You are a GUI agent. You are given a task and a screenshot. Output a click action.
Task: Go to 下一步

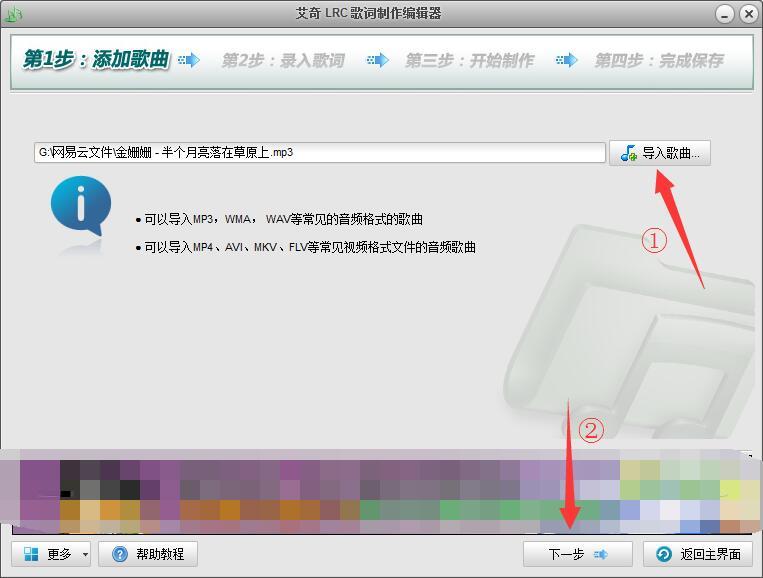point(577,554)
